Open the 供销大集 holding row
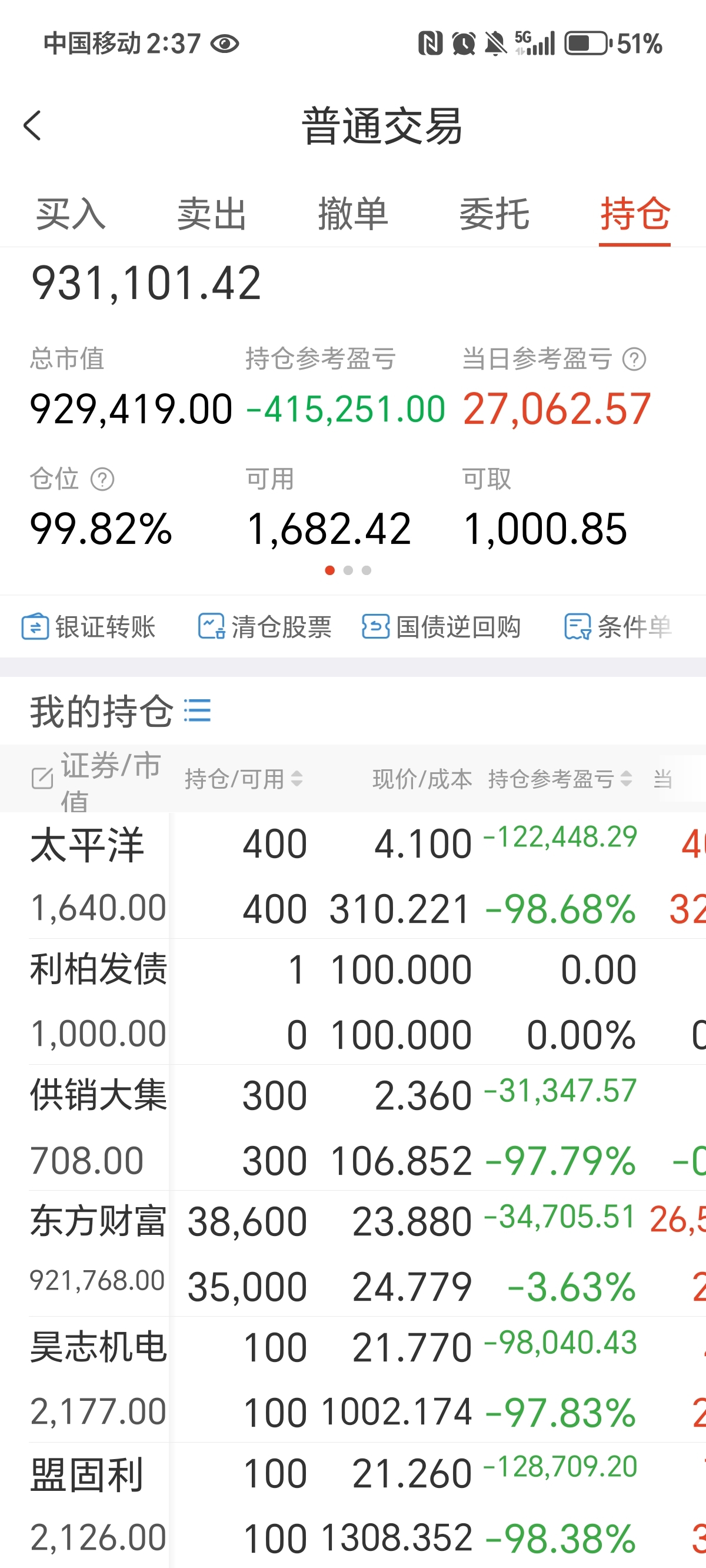 pyautogui.click(x=353, y=1127)
